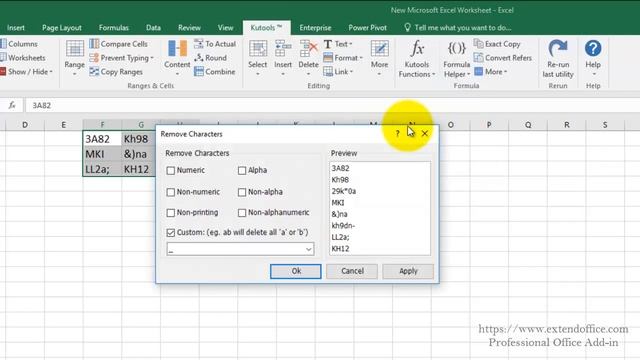Open the Formulas tab

click(113, 28)
